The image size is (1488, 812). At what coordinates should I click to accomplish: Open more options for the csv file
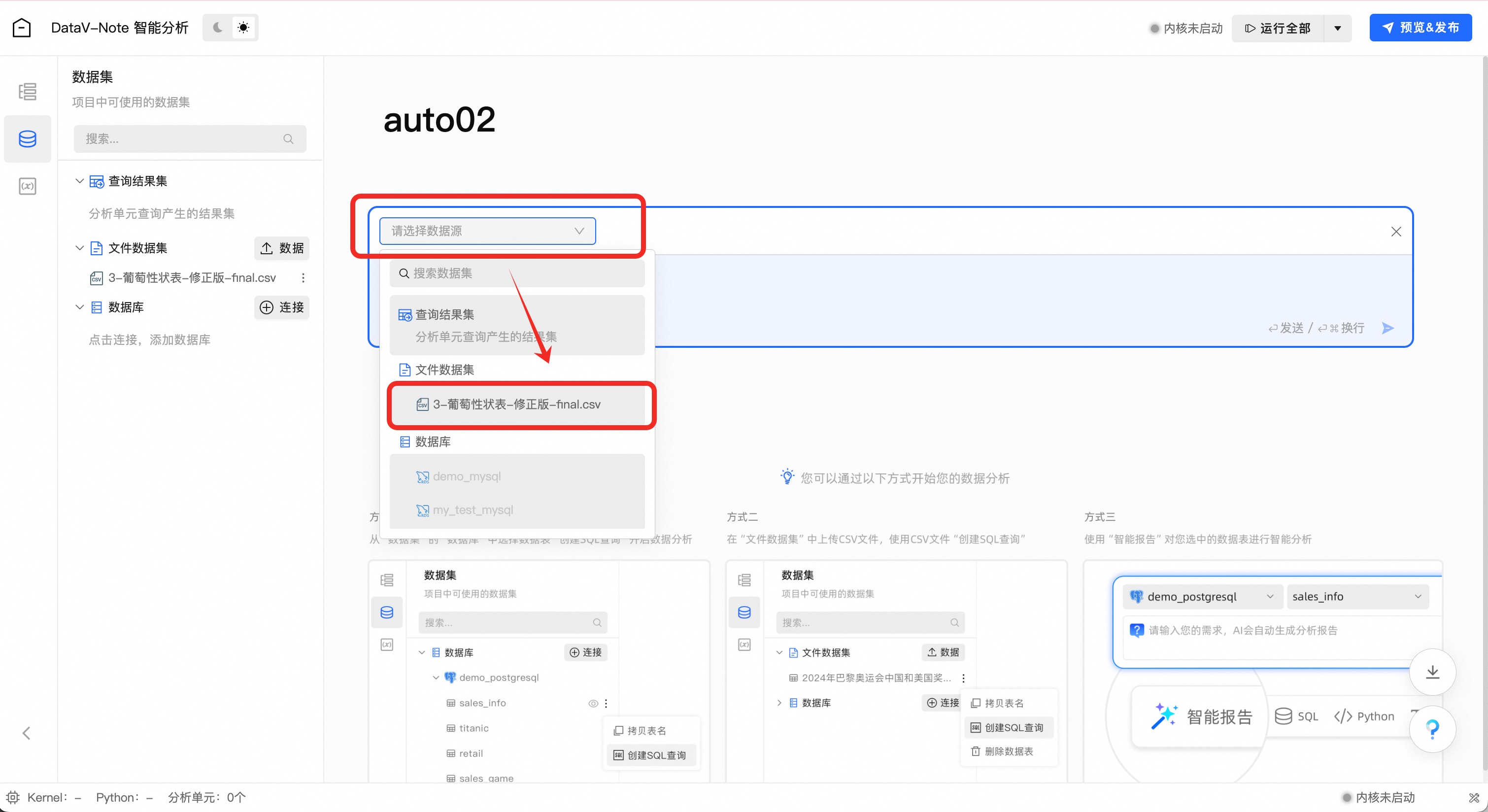(x=303, y=278)
